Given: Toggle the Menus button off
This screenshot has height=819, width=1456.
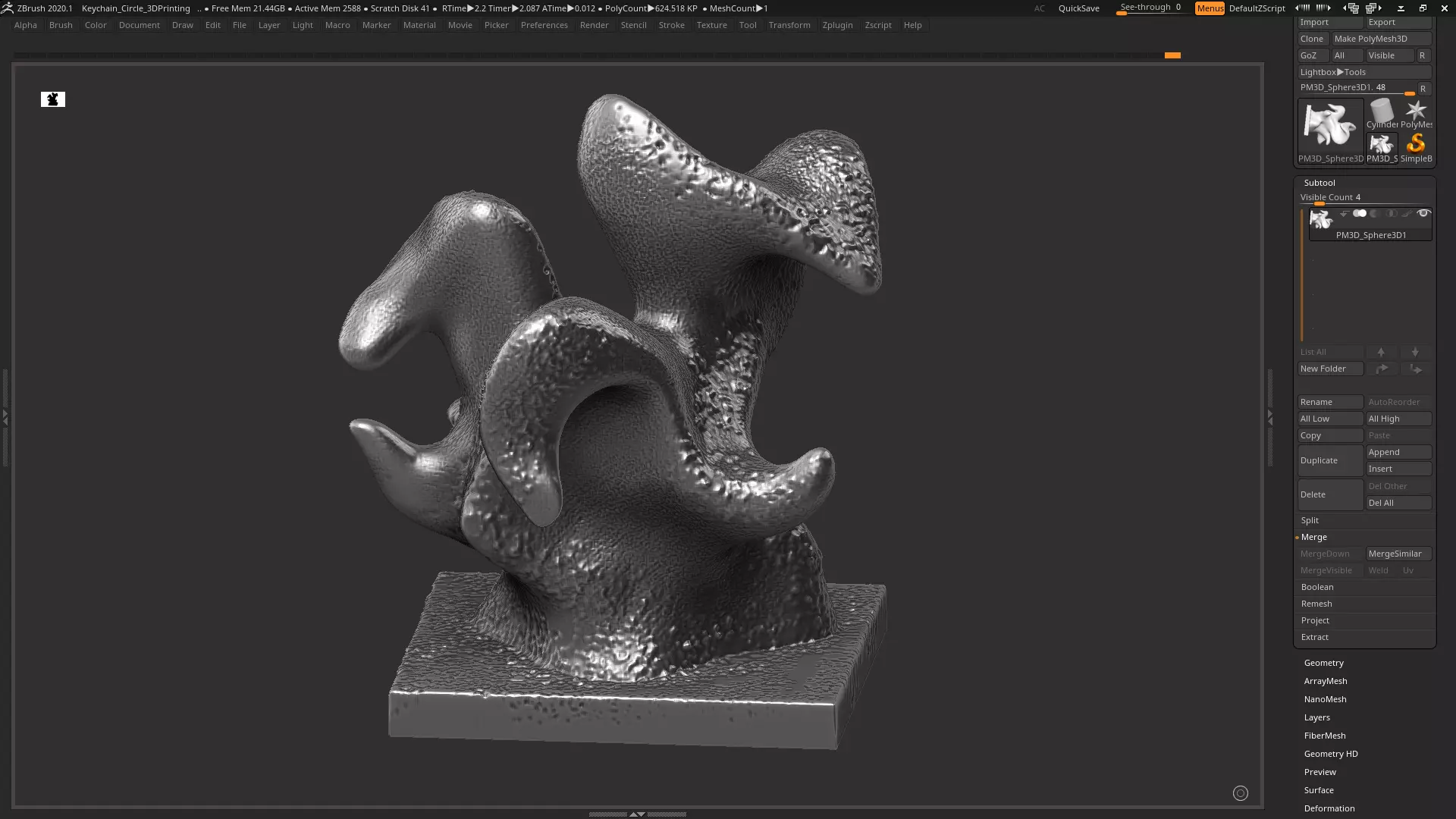Looking at the screenshot, I should [1210, 8].
